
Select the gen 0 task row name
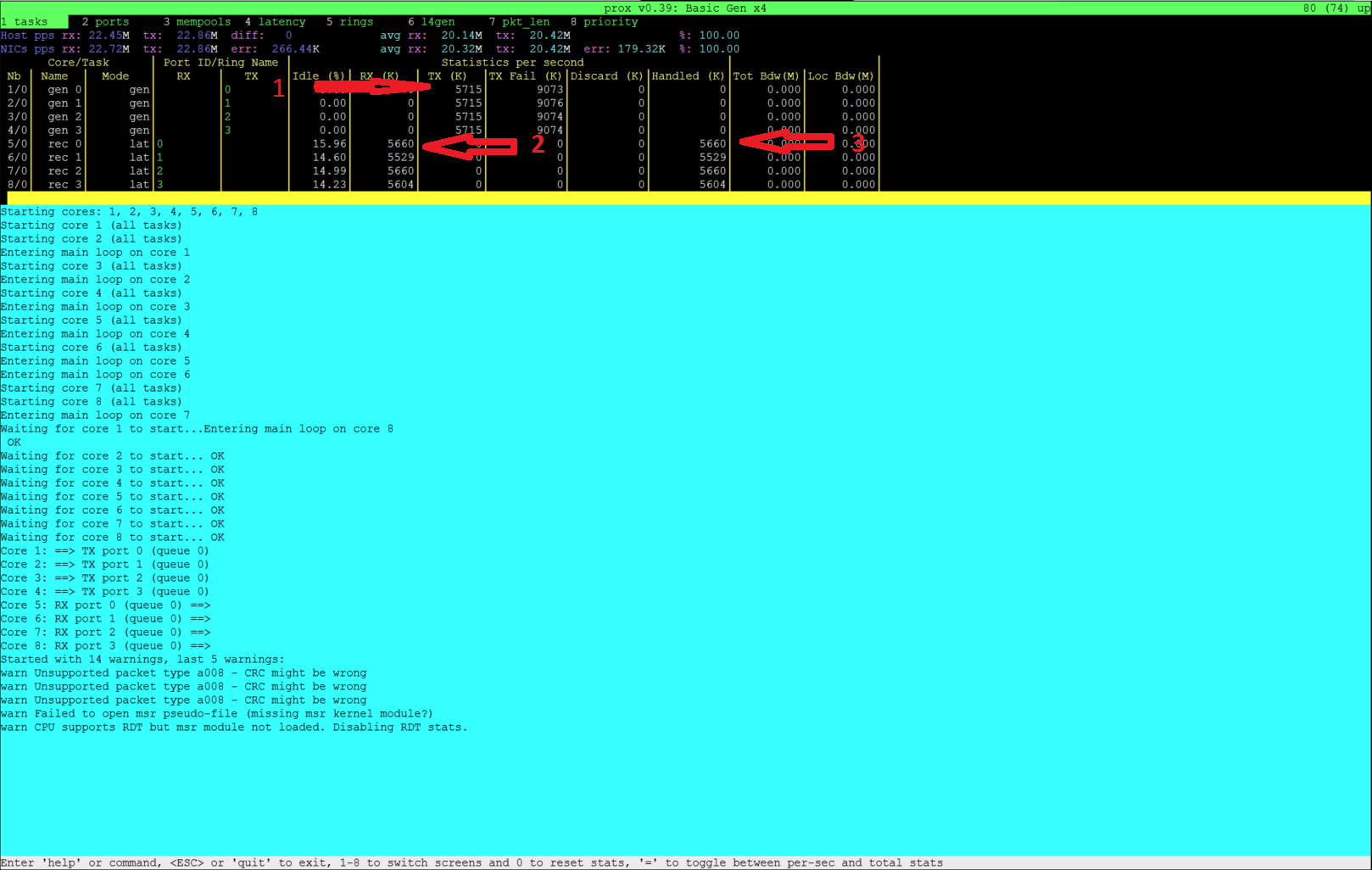click(x=64, y=90)
